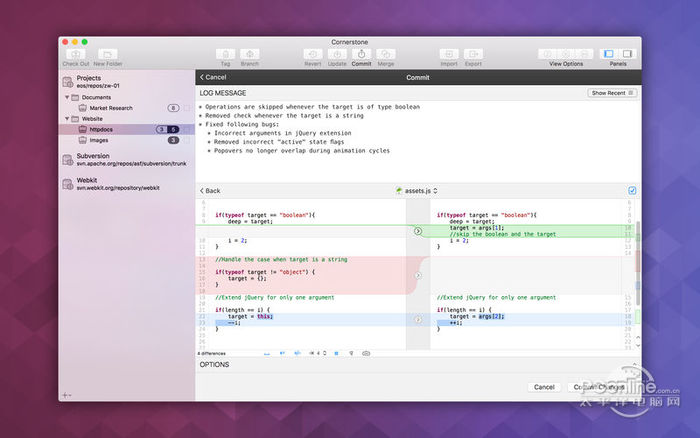The image size is (700, 438).
Task: Create a New Folder from the toolbar
Action: tap(108, 54)
